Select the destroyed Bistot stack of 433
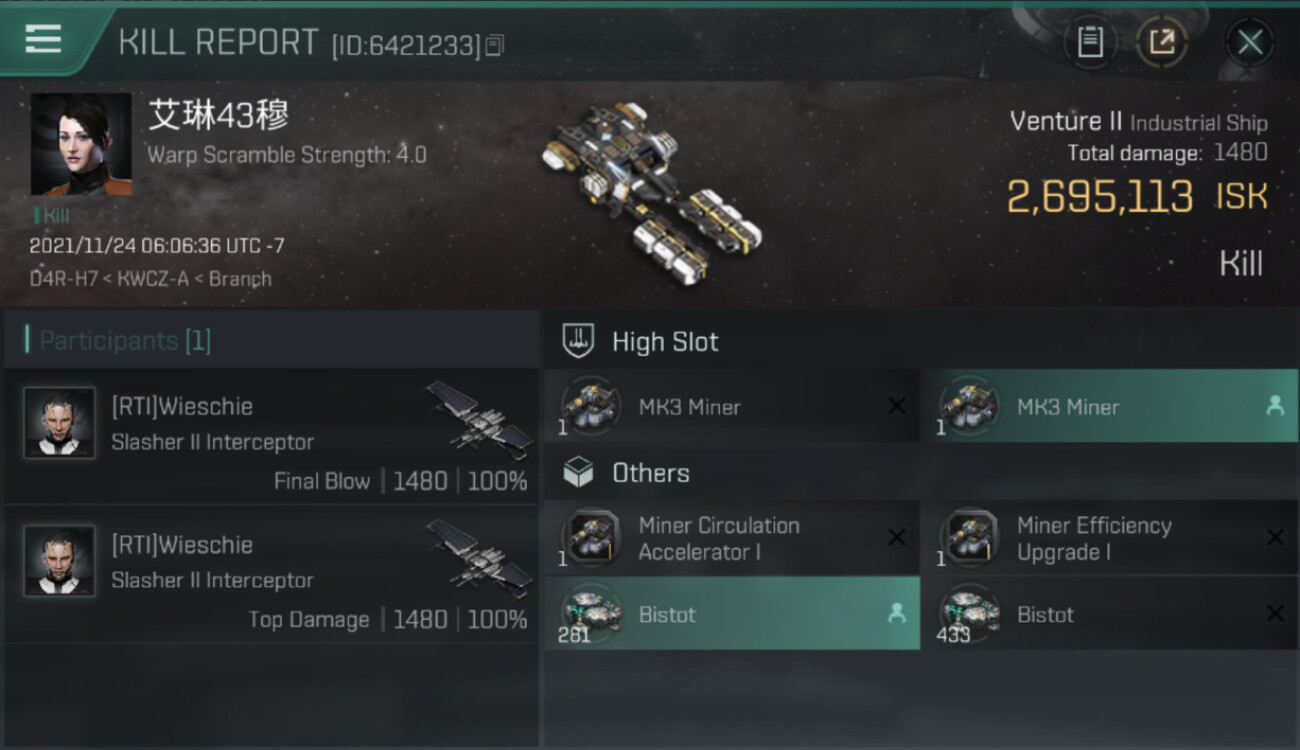This screenshot has width=1300, height=750. coord(1109,613)
